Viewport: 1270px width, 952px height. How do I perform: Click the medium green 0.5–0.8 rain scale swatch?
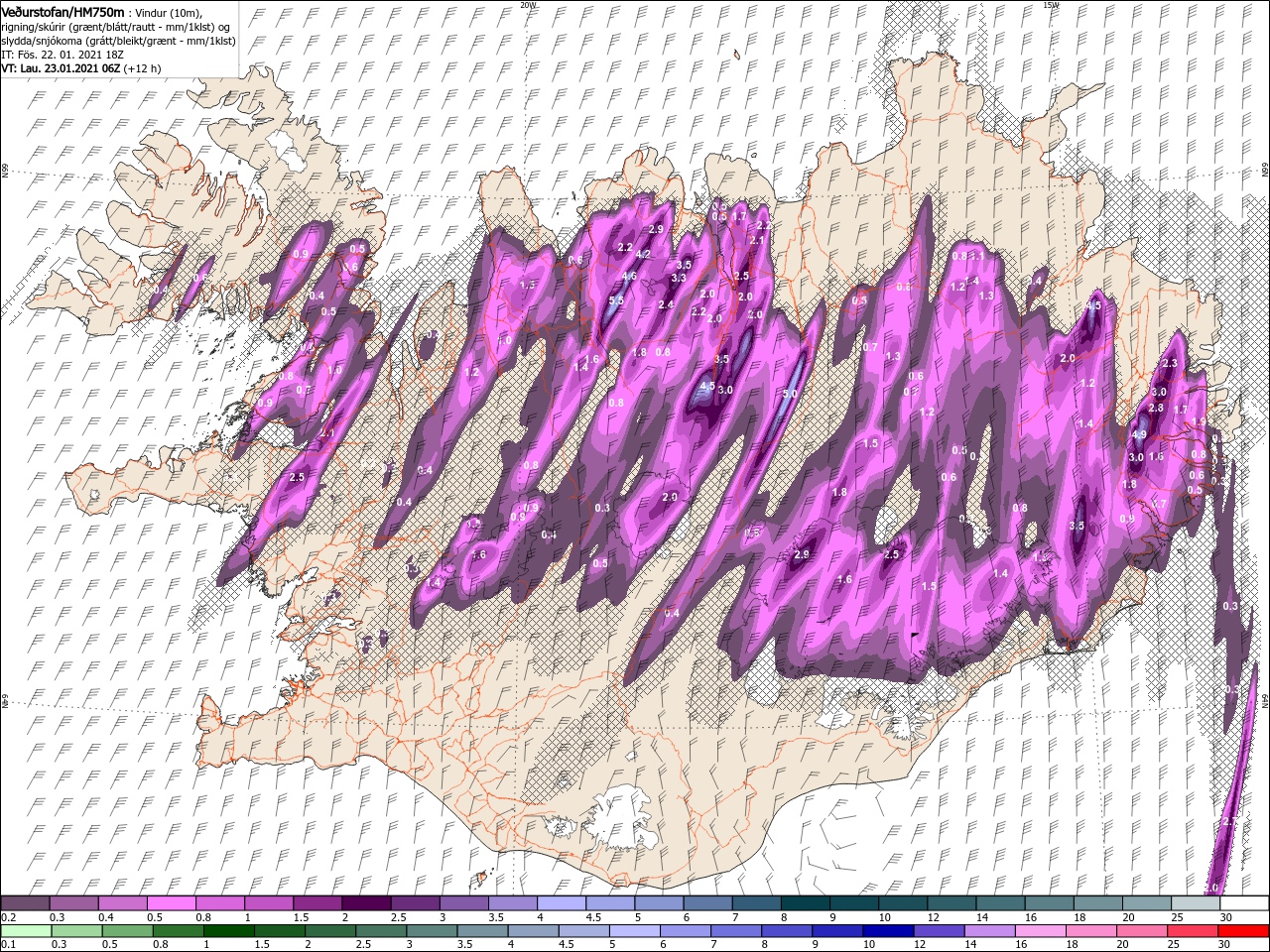[x=126, y=931]
